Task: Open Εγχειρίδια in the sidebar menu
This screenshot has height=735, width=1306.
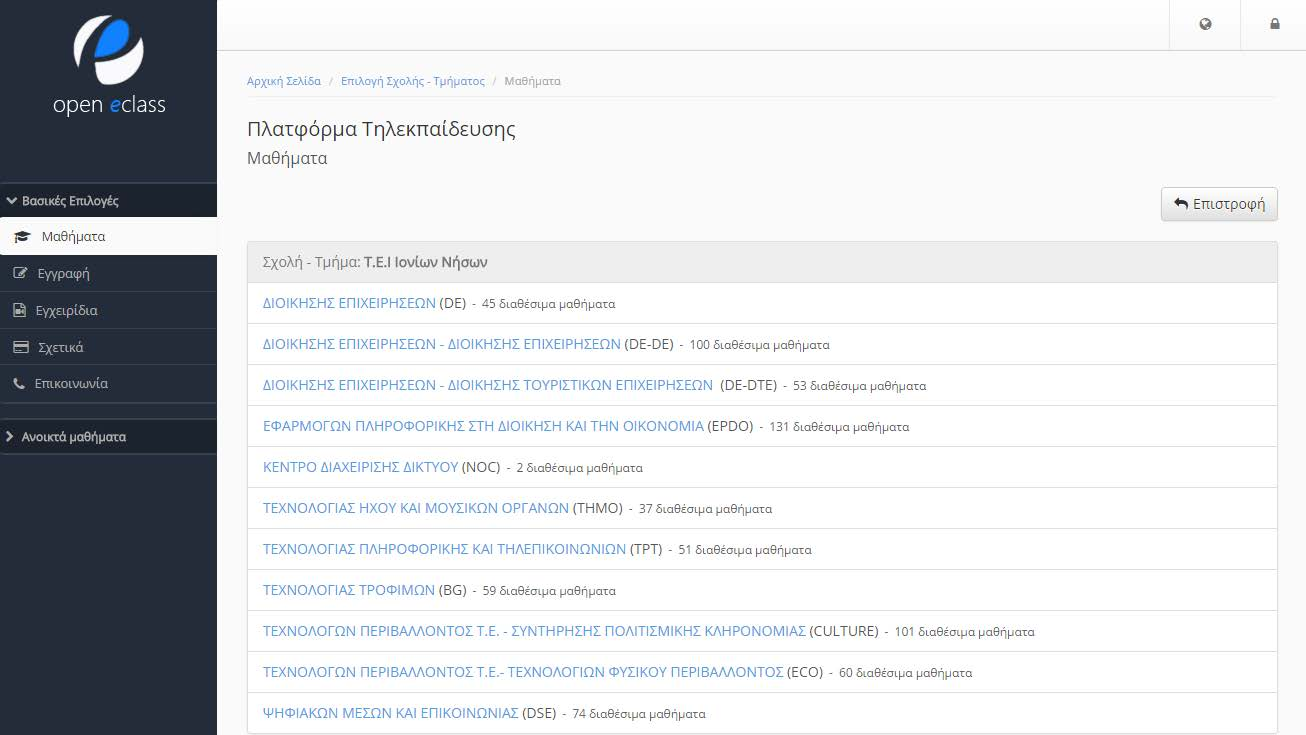Action: click(x=108, y=310)
